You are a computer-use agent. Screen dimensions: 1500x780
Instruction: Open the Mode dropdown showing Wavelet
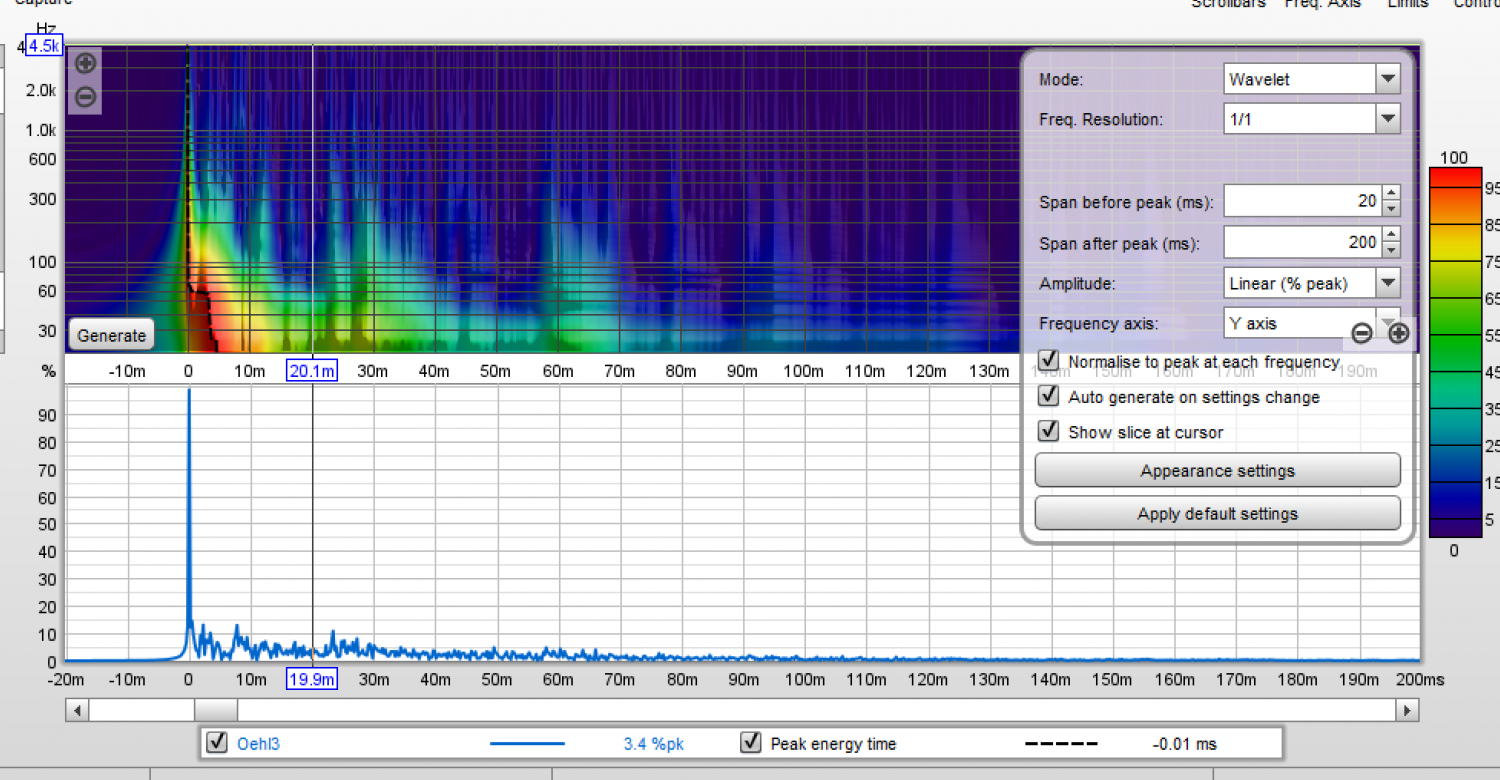pos(1311,79)
